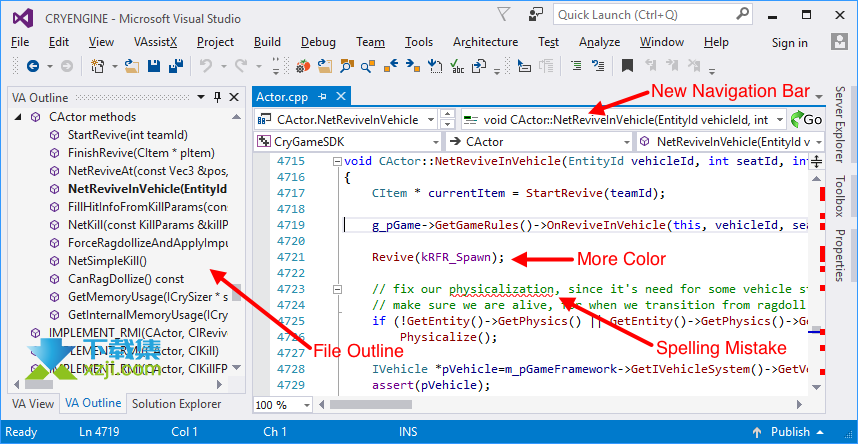Screen dimensions: 858x444
Task: Click the split-editor handle above vertical scrollbar
Action: [x=816, y=162]
